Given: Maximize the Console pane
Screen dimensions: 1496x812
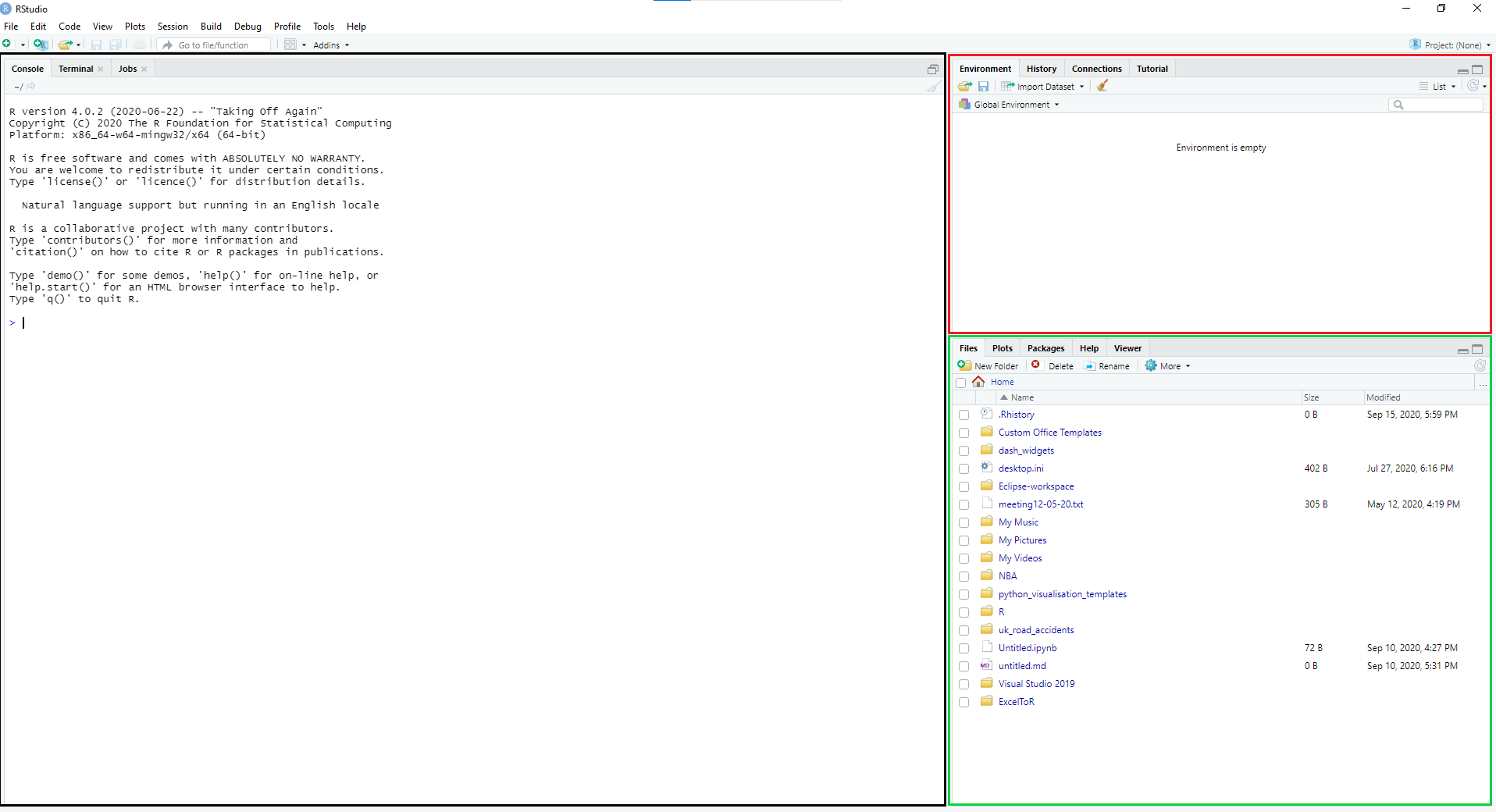Looking at the screenshot, I should click(932, 69).
